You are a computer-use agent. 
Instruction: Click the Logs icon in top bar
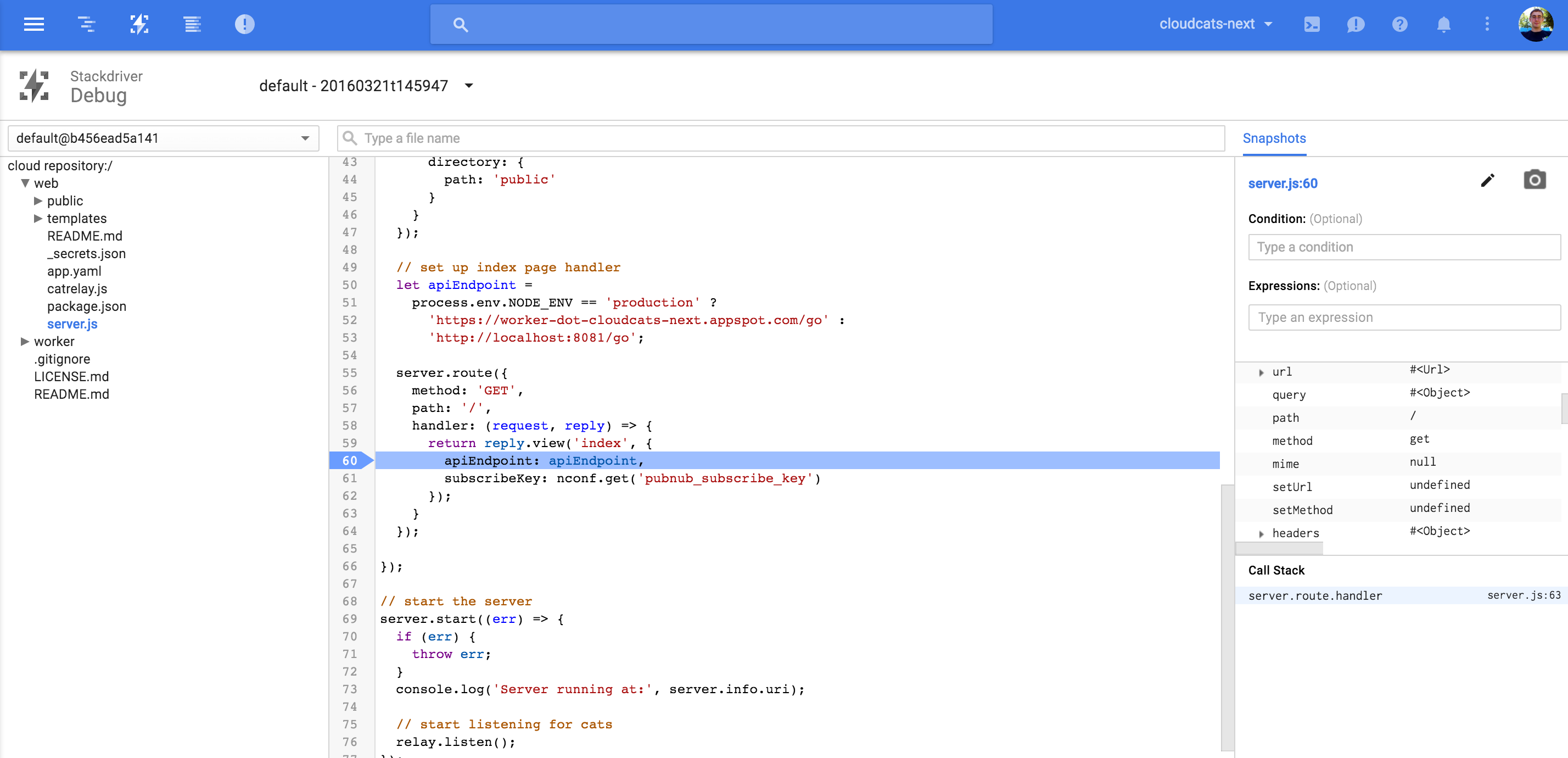pyautogui.click(x=192, y=24)
